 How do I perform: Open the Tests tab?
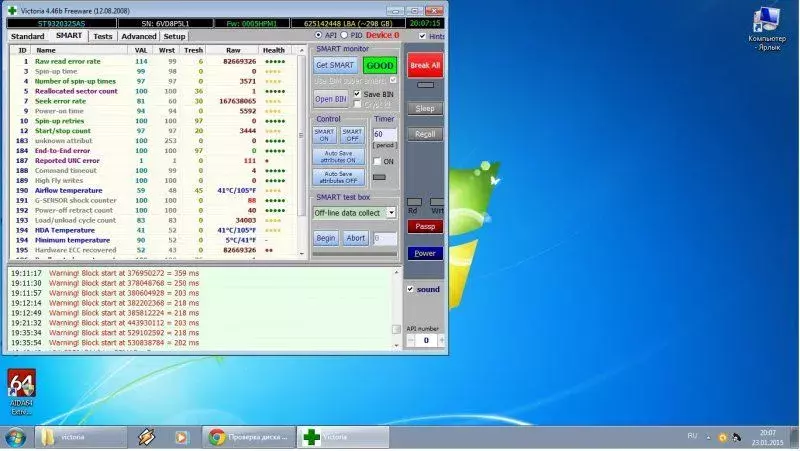pos(103,36)
